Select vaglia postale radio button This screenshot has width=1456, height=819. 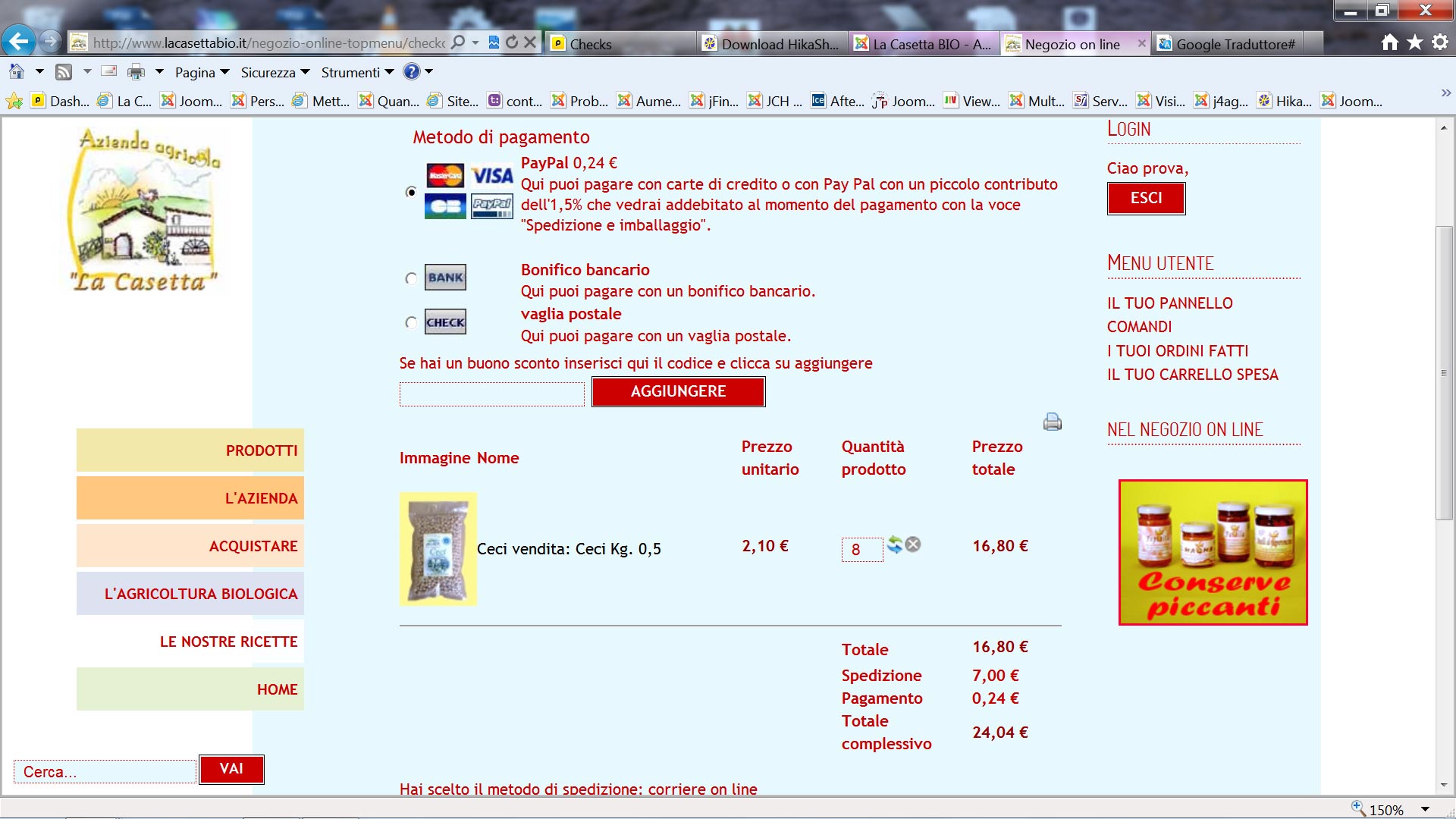click(411, 323)
